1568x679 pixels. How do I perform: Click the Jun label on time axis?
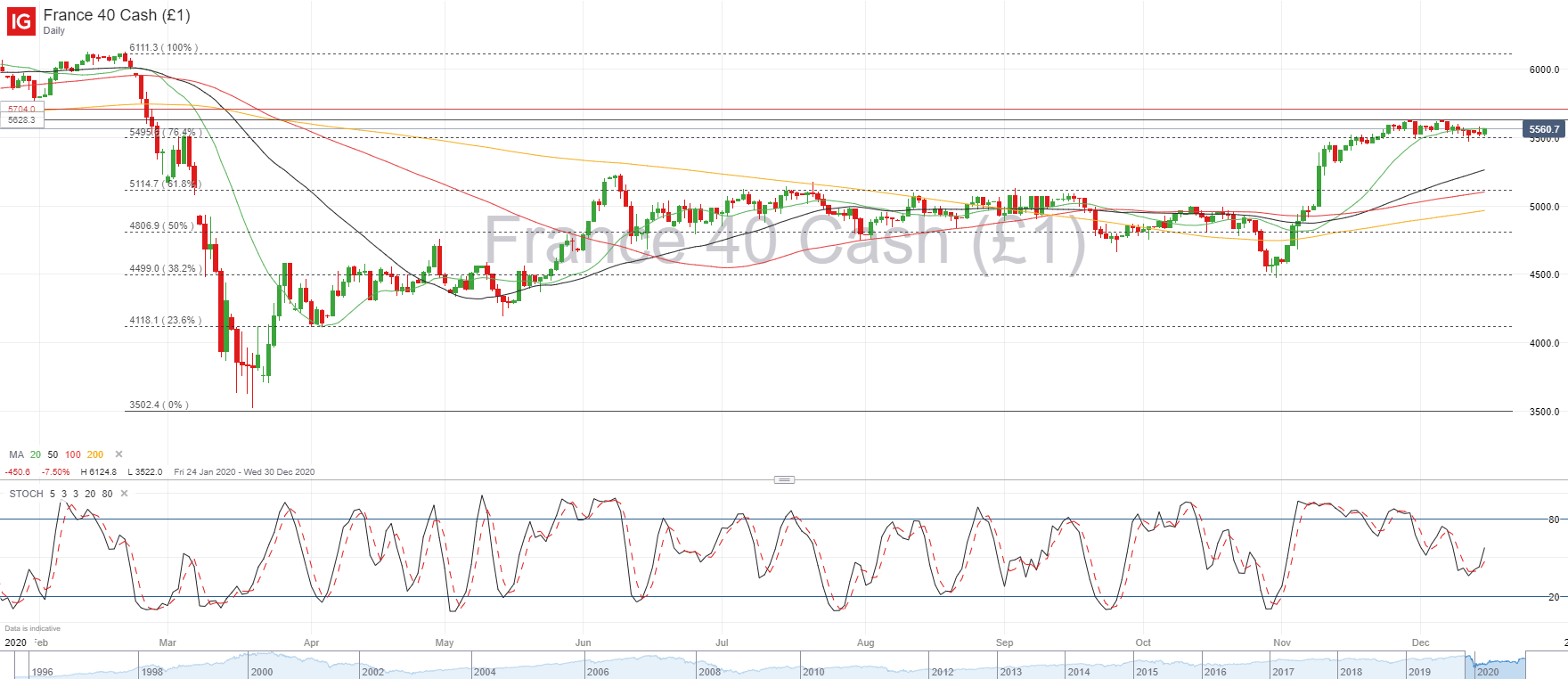(x=584, y=642)
